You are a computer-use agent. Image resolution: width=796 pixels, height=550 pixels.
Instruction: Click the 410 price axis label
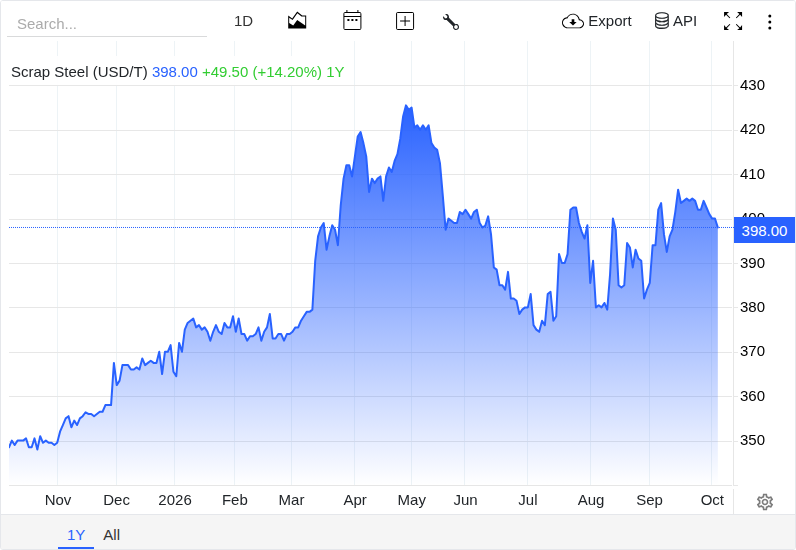(x=752, y=174)
